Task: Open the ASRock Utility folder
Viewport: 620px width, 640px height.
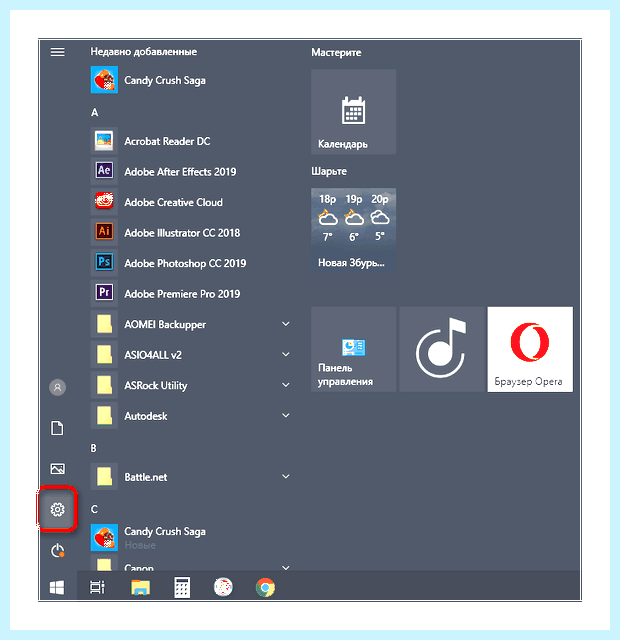Action: coord(190,385)
